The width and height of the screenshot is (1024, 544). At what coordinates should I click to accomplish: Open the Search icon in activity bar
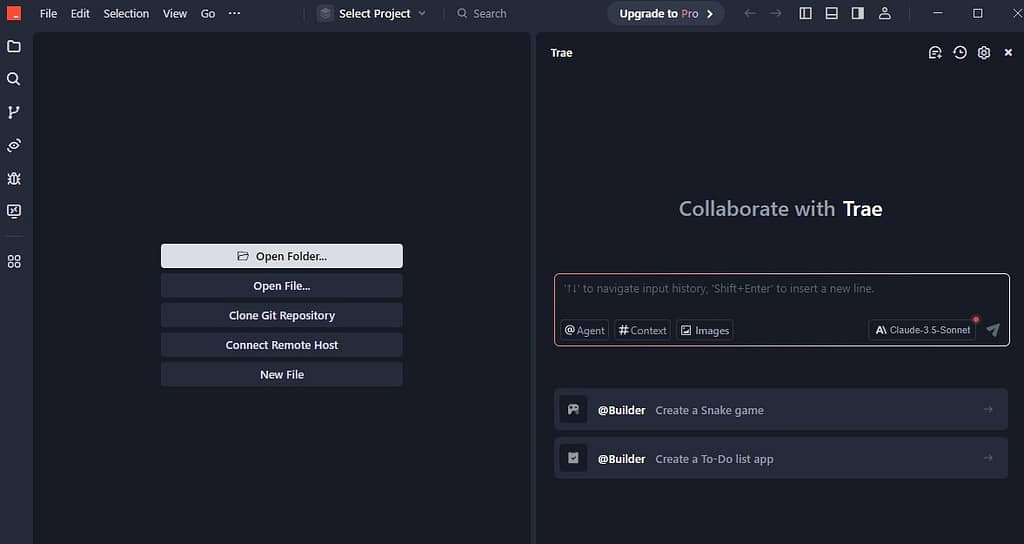pyautogui.click(x=14, y=79)
